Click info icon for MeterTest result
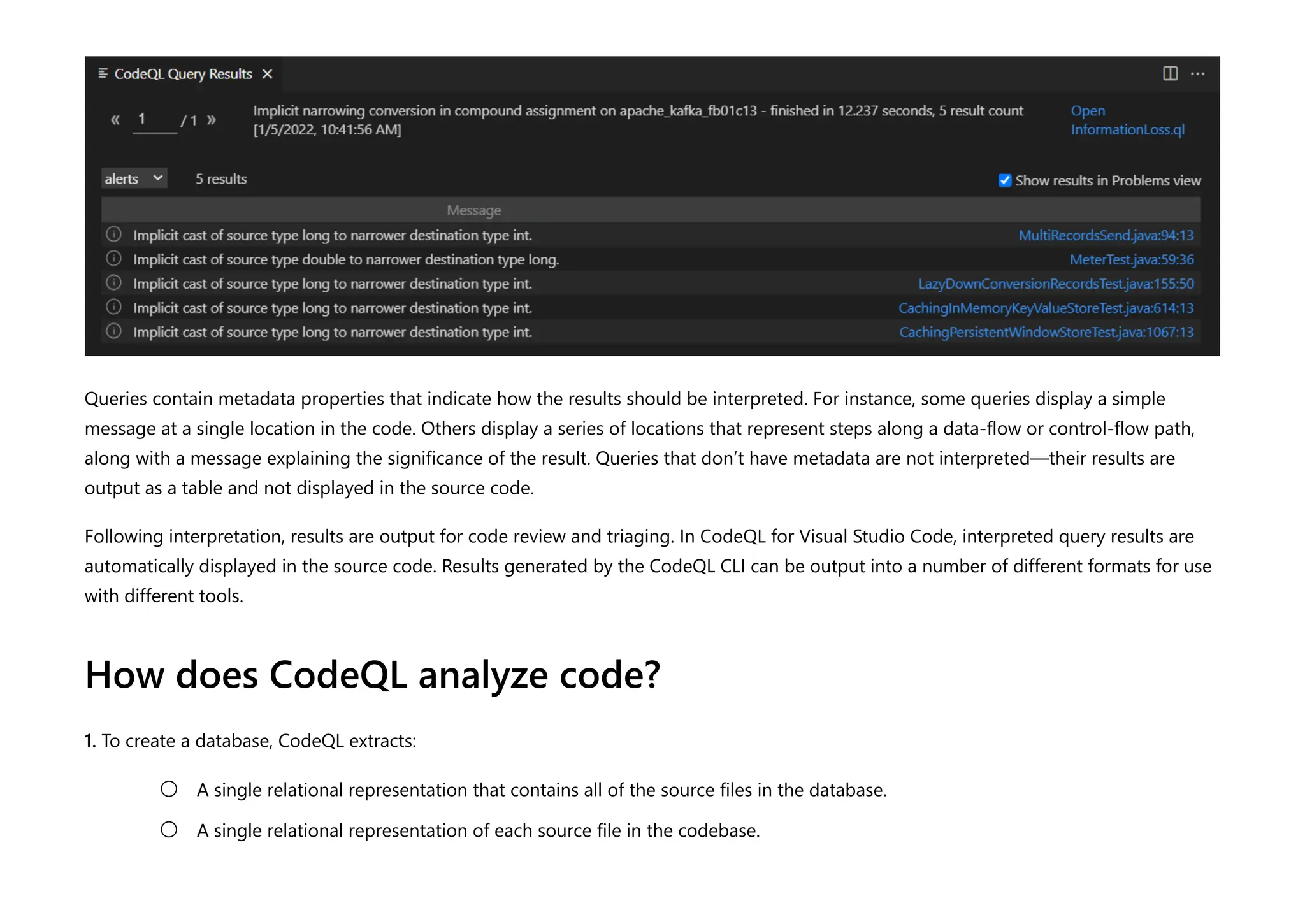1305x924 pixels. click(114, 258)
